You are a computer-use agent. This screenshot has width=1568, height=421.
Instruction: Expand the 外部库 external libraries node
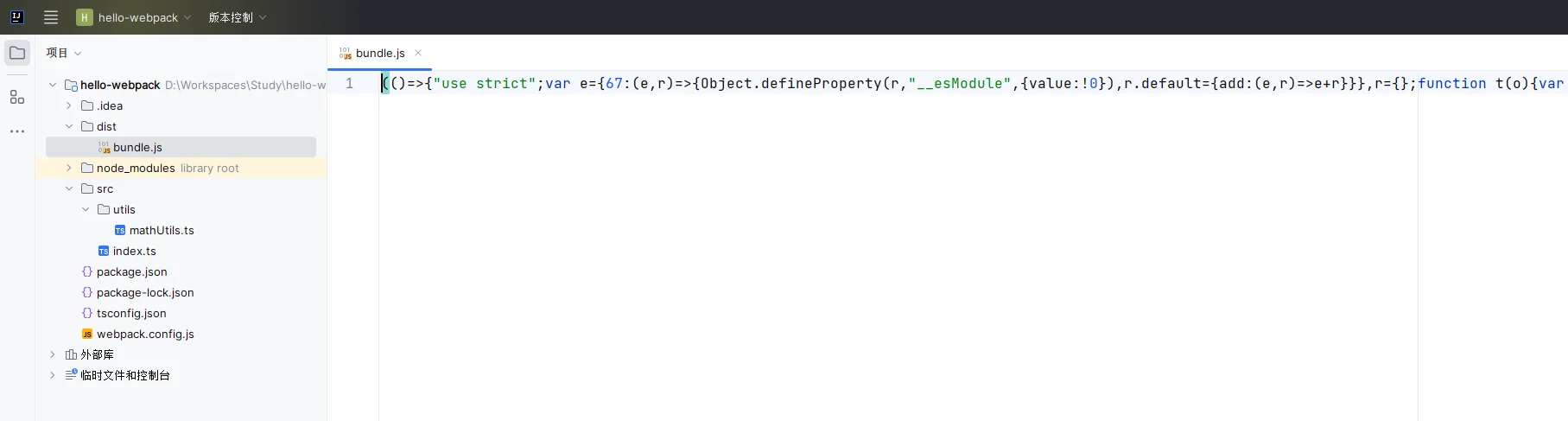53,354
